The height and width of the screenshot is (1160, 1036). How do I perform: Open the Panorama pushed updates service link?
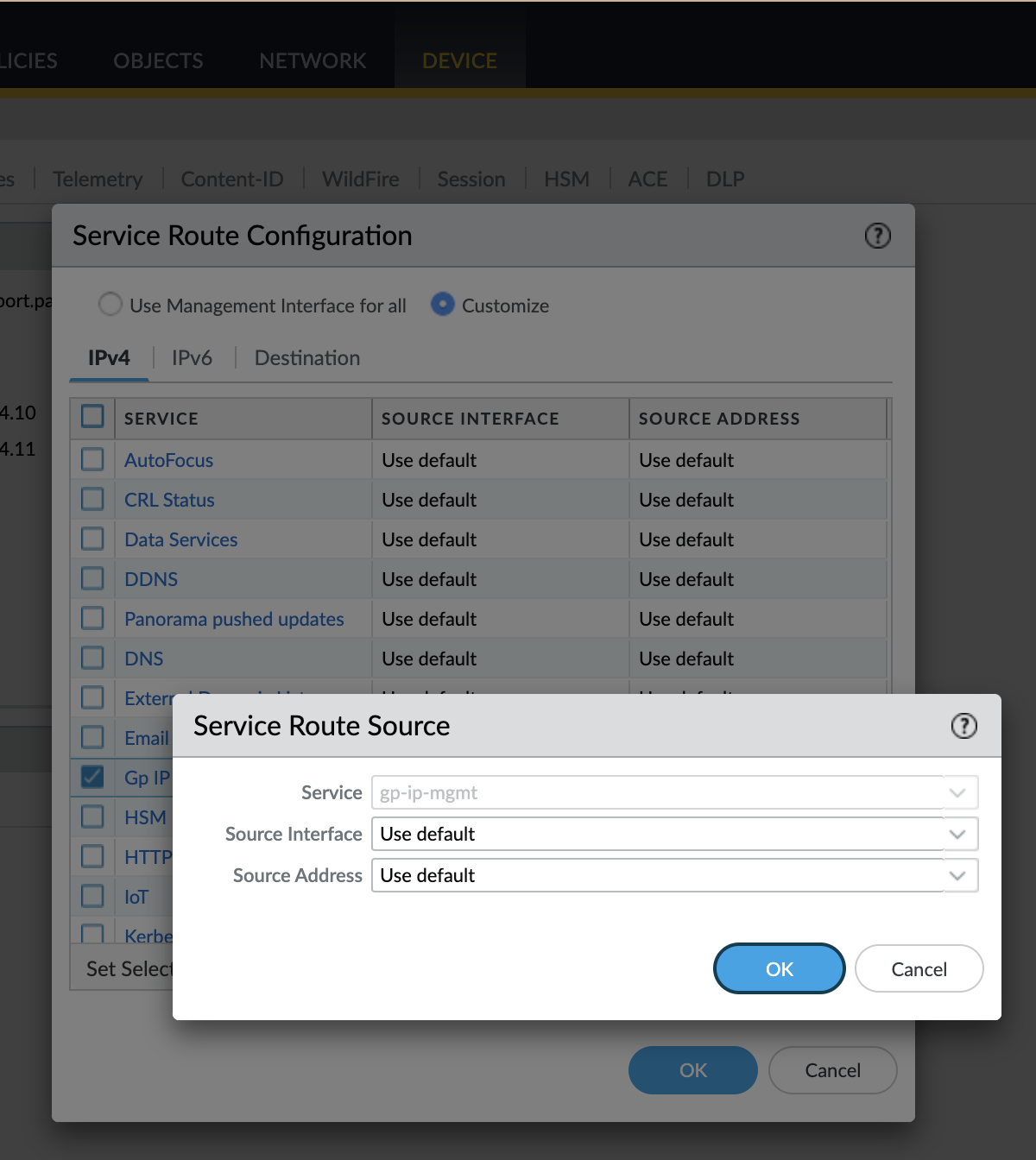click(x=234, y=619)
